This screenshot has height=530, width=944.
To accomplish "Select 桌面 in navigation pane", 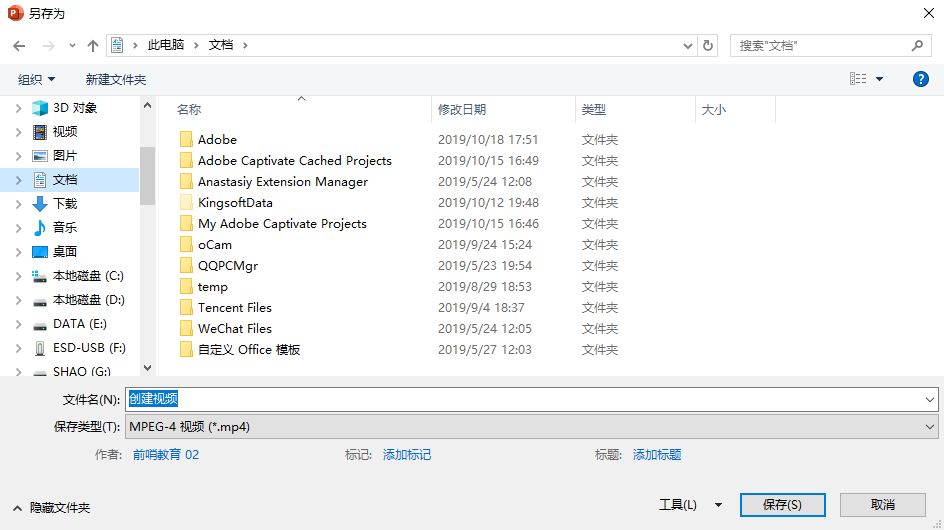I will pos(64,252).
